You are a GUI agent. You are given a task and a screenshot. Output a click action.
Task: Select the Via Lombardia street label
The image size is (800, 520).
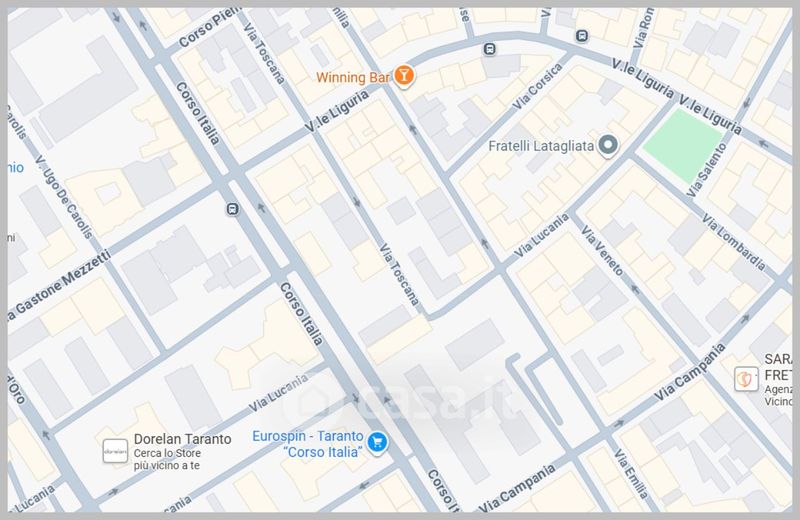733,242
